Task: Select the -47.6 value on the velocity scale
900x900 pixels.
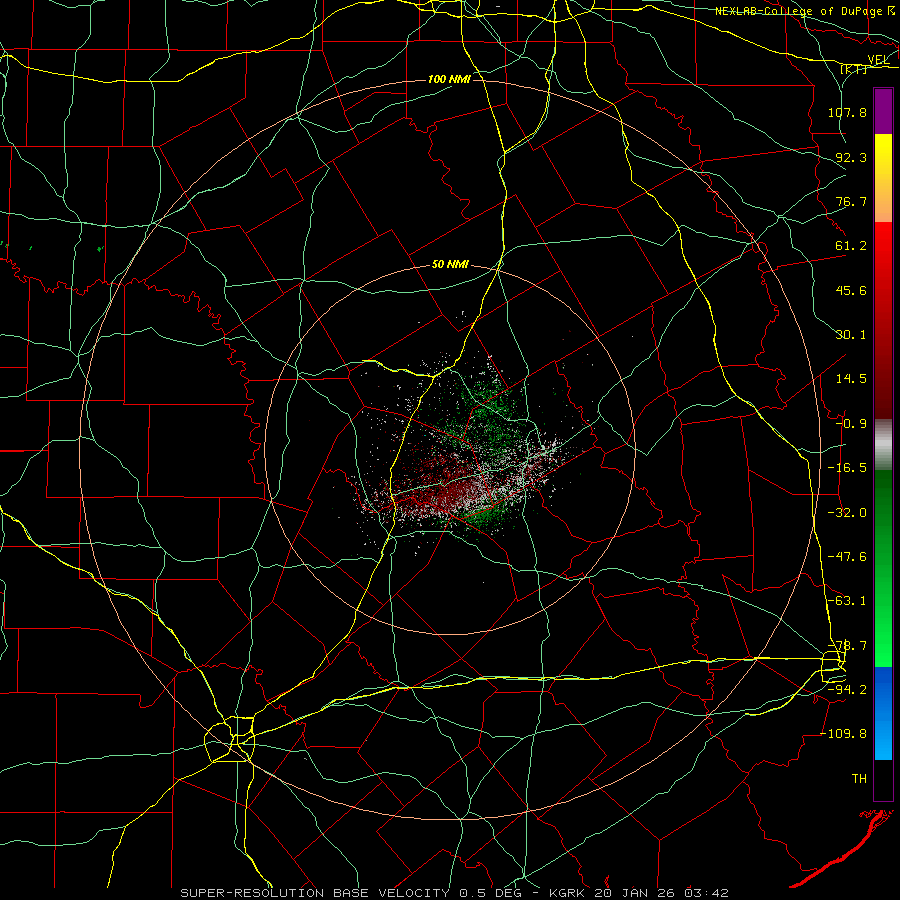Action: pyautogui.click(x=847, y=557)
